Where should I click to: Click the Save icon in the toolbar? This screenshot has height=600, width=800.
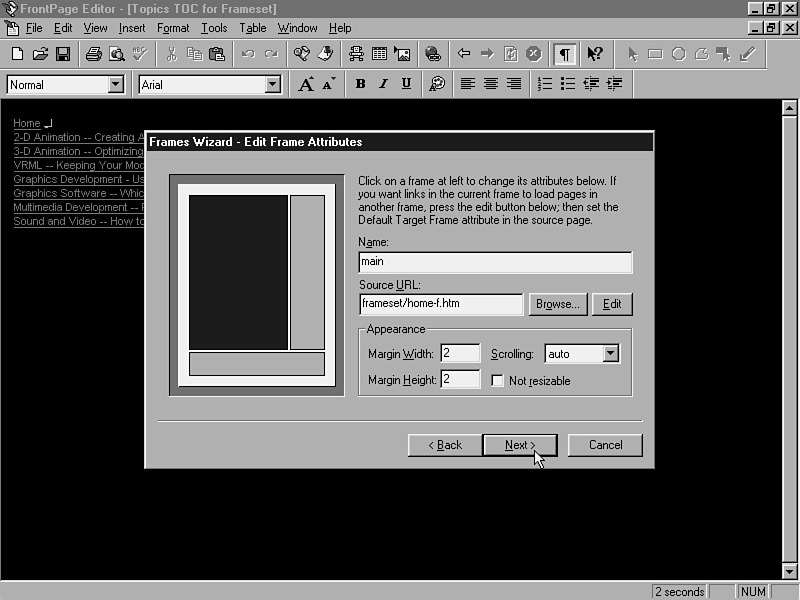pyautogui.click(x=63, y=54)
